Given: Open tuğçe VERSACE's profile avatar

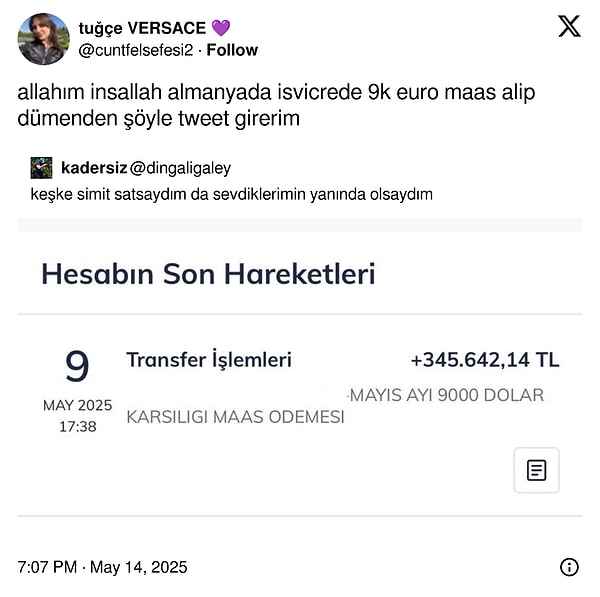Looking at the screenshot, I should [43, 39].
